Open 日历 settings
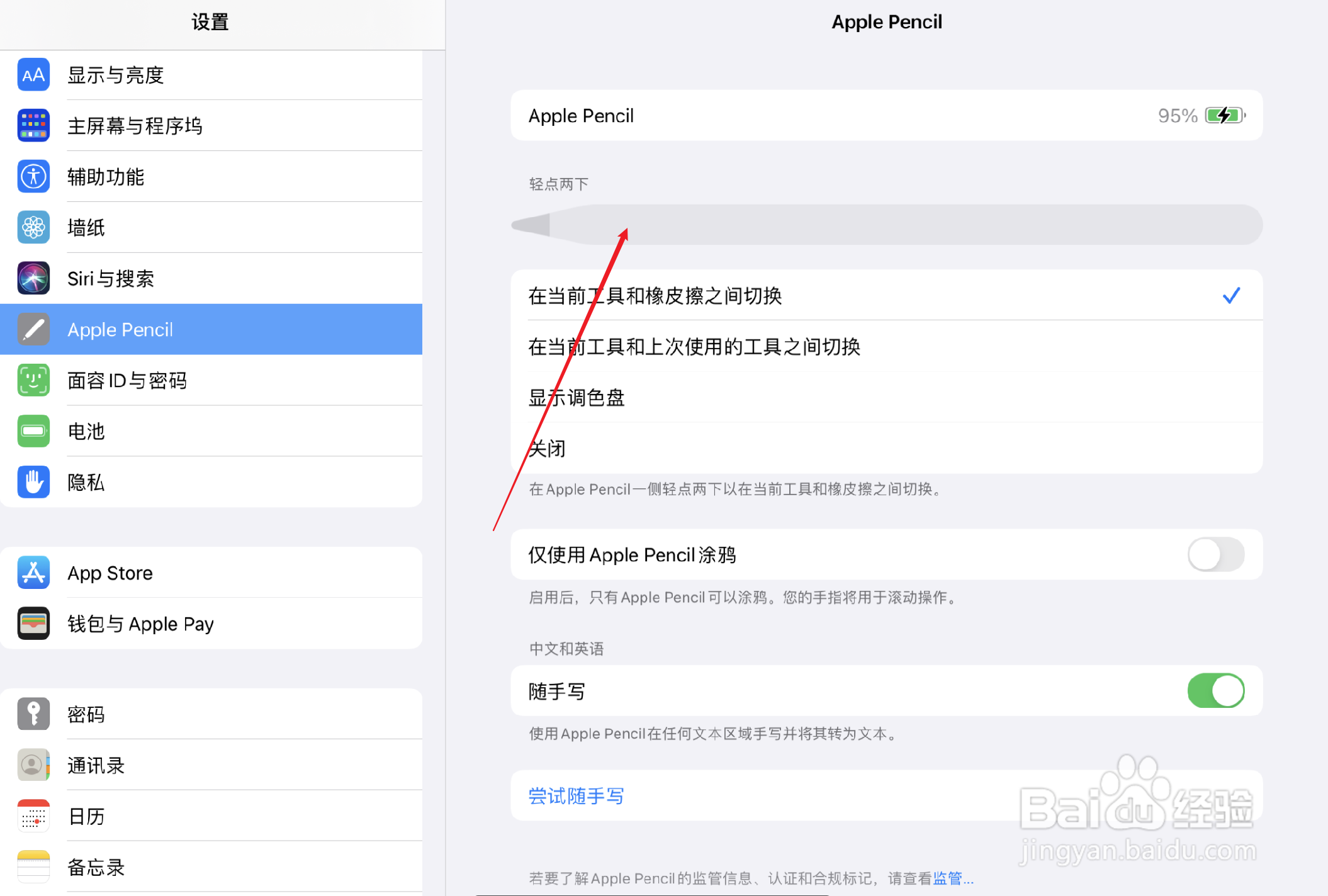 click(211, 816)
